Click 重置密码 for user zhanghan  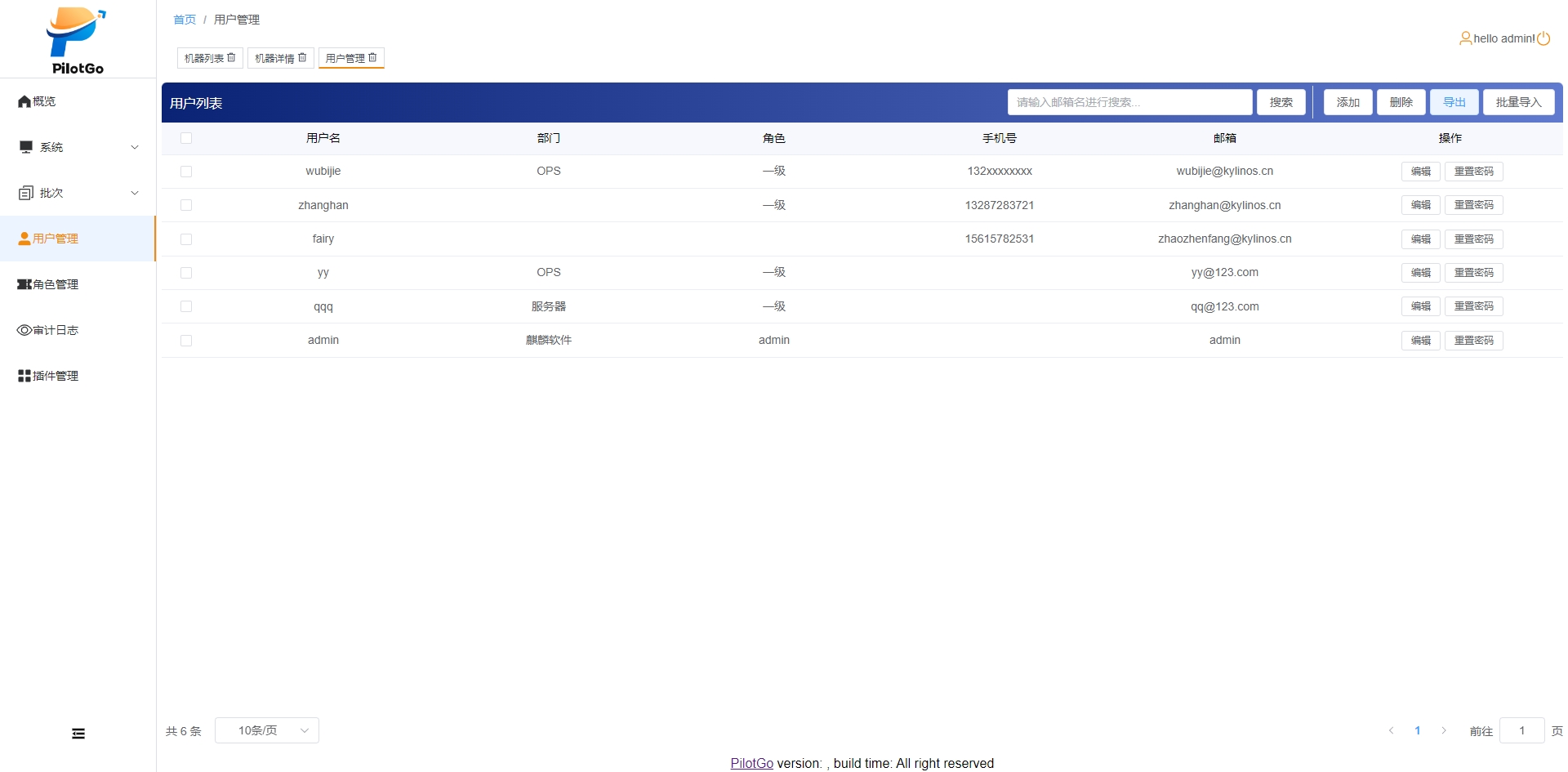pyautogui.click(x=1473, y=205)
